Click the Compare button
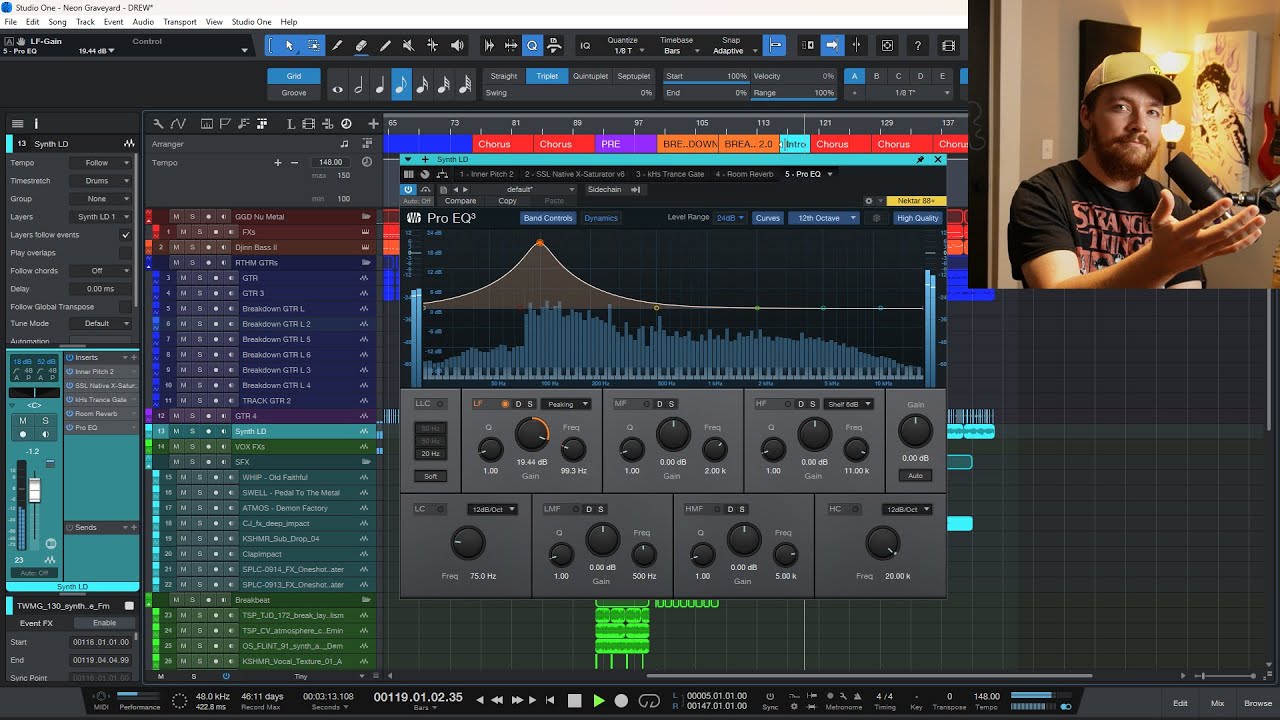The width and height of the screenshot is (1280, 720). click(x=460, y=201)
